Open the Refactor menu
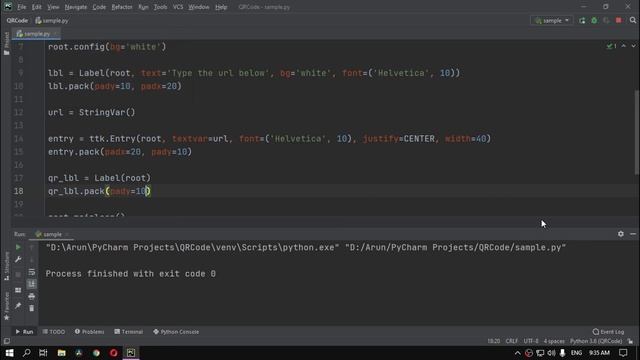The width and height of the screenshot is (640, 360). (x=122, y=7)
